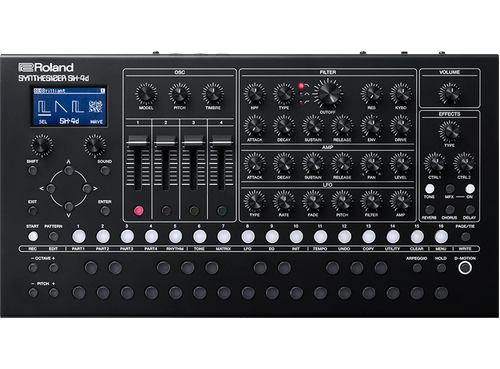
Task: Push the EXIT button
Action: [32, 211]
